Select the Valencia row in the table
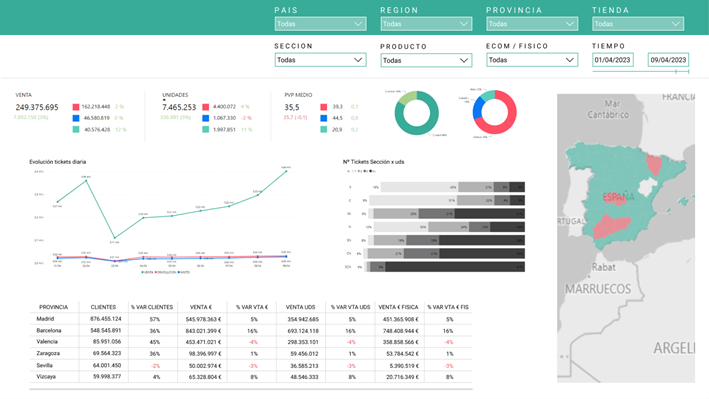Screen dimensions: 709x399 (251, 342)
